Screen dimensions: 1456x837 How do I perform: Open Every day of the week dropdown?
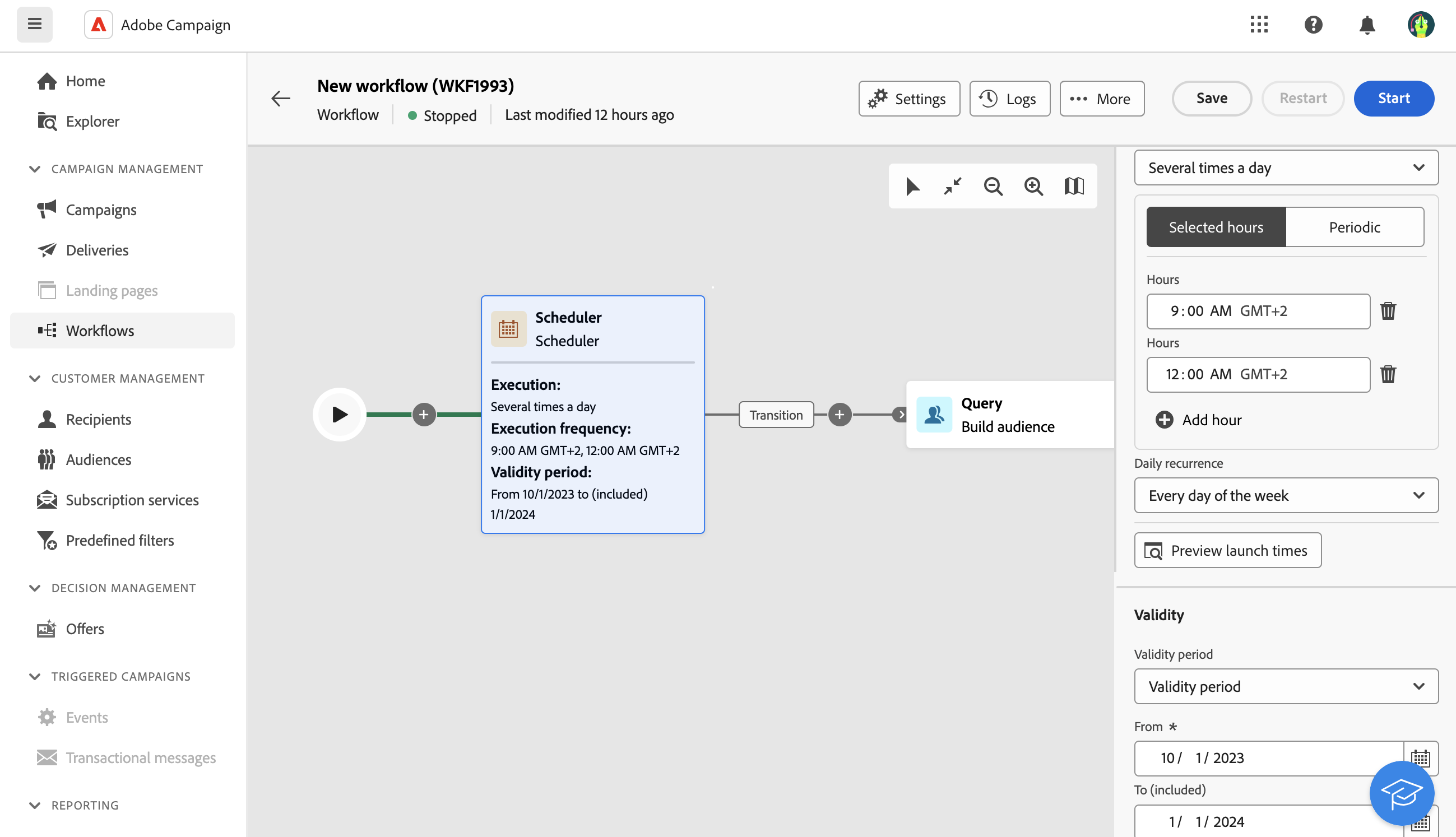click(x=1286, y=495)
